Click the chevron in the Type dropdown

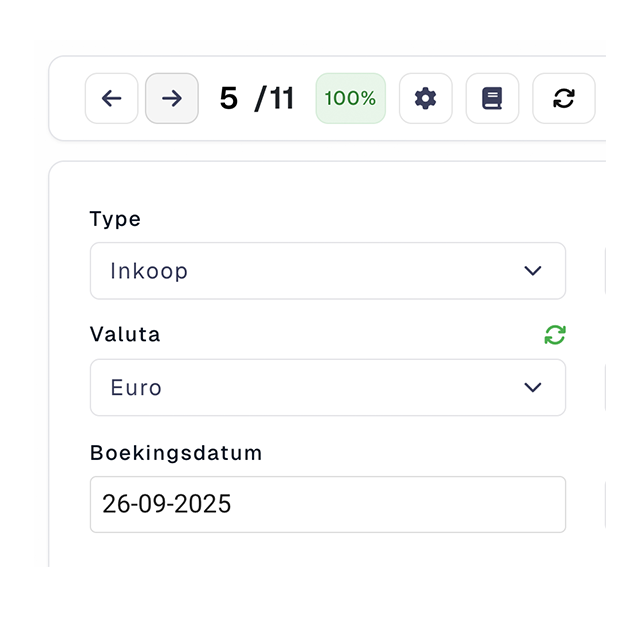(x=533, y=271)
